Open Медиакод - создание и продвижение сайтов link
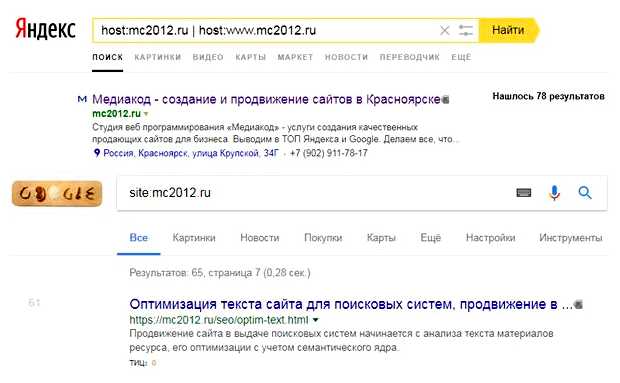 (266, 99)
